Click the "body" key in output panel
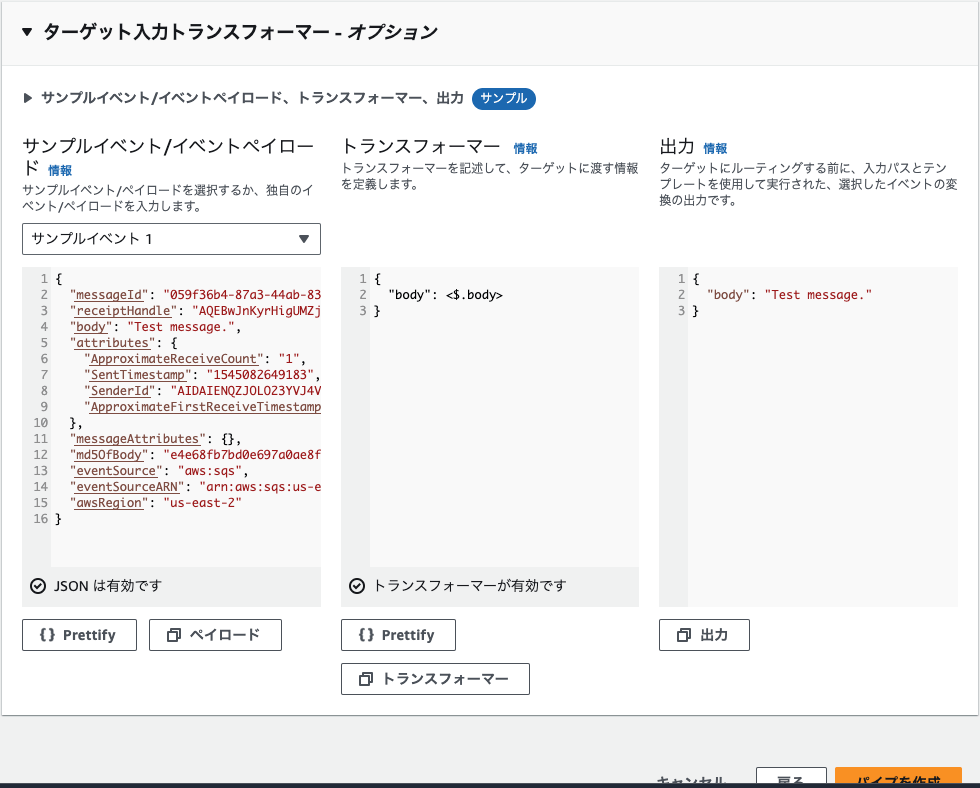980x788 pixels. [728, 295]
